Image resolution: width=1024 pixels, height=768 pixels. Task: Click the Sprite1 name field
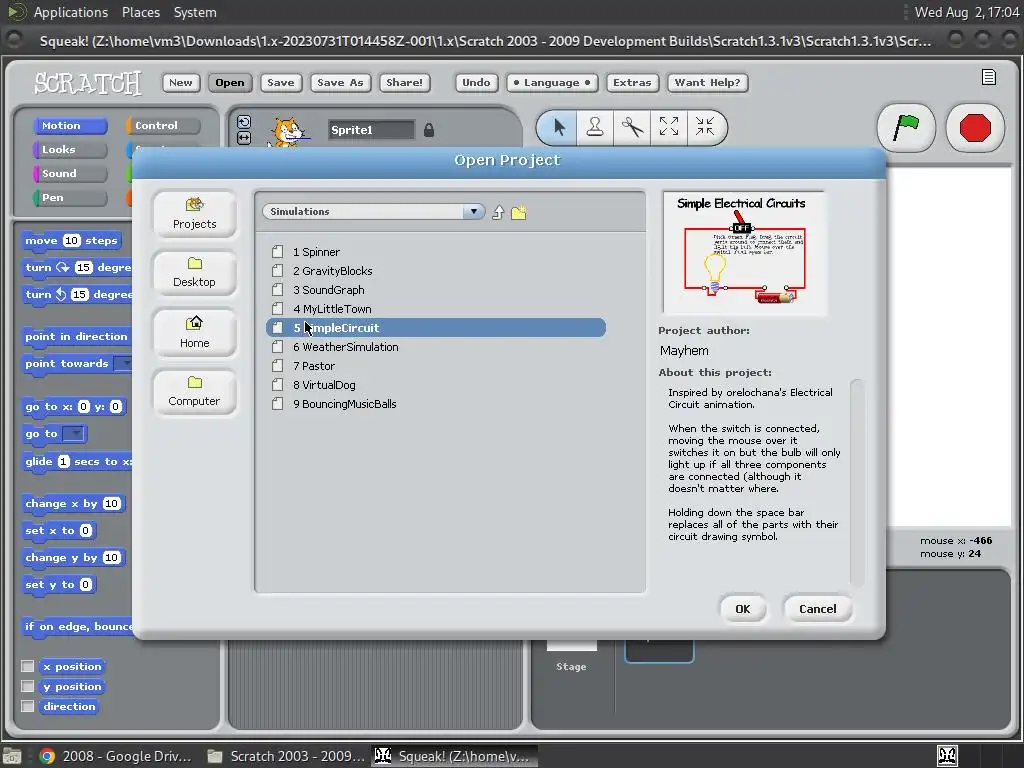coord(371,130)
